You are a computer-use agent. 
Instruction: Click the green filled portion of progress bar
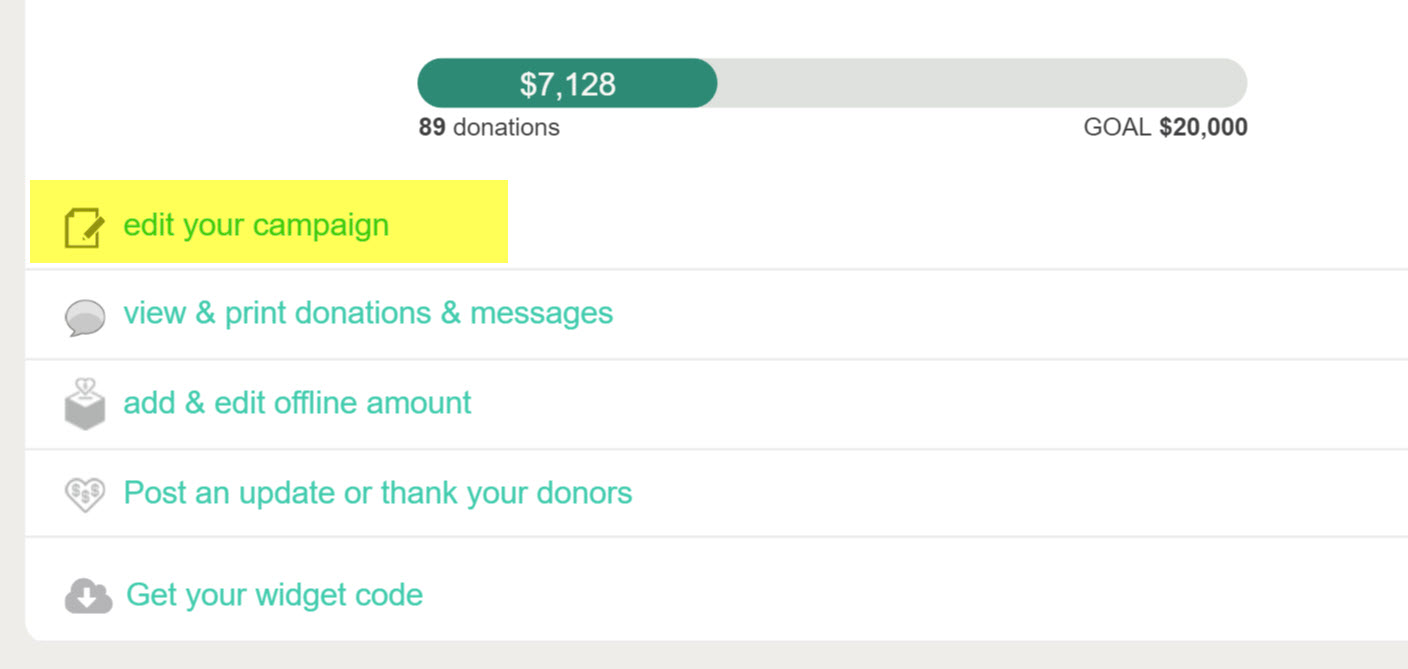(567, 83)
